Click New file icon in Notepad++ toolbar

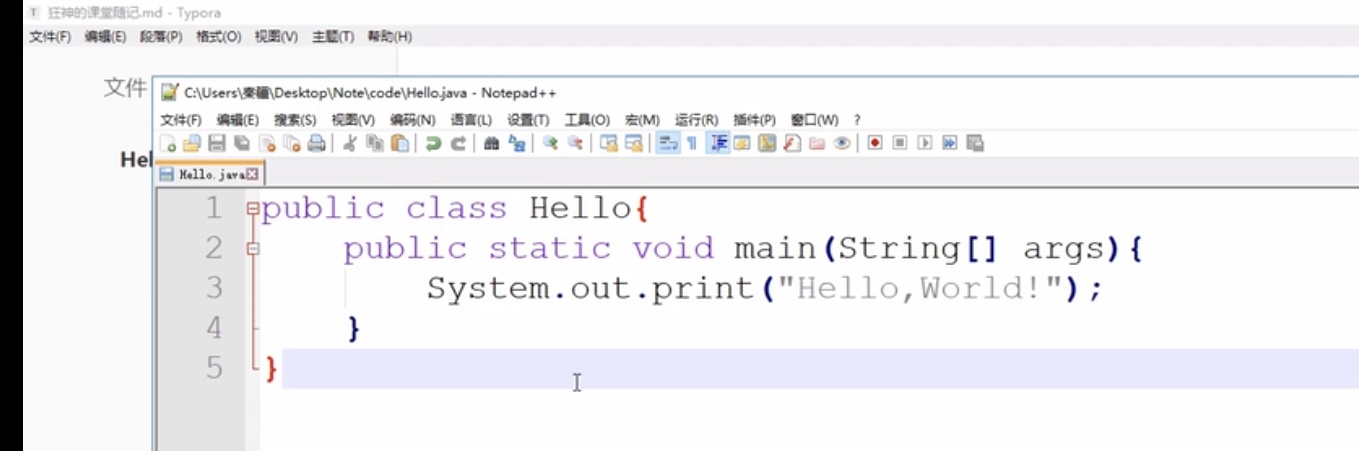[167, 143]
